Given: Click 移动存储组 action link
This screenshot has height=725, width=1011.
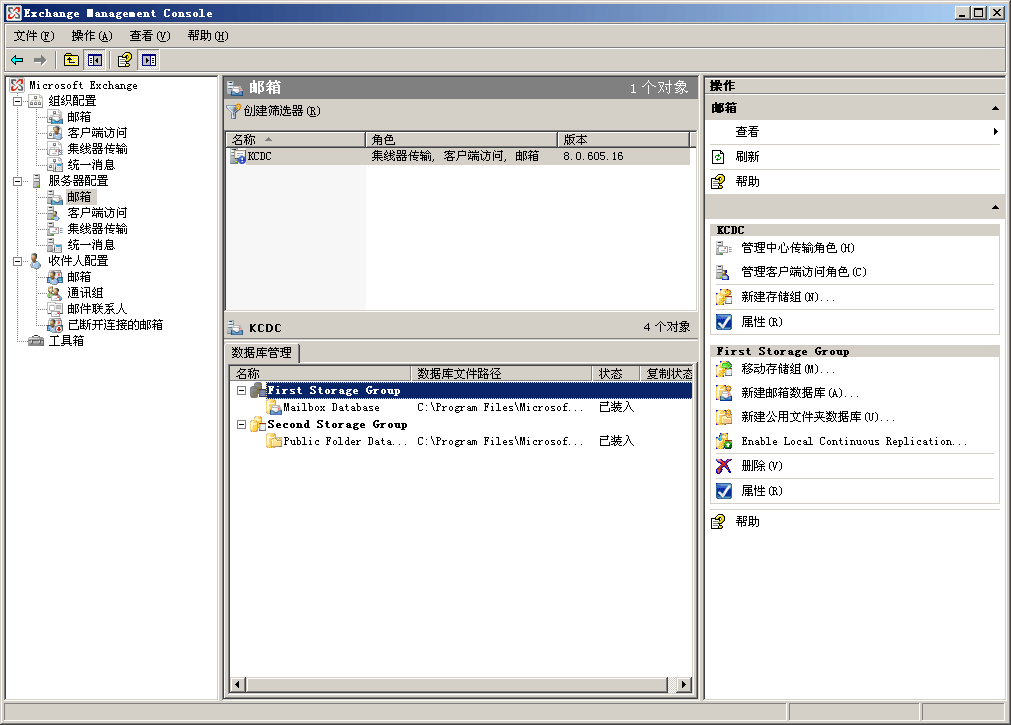Looking at the screenshot, I should tap(787, 369).
